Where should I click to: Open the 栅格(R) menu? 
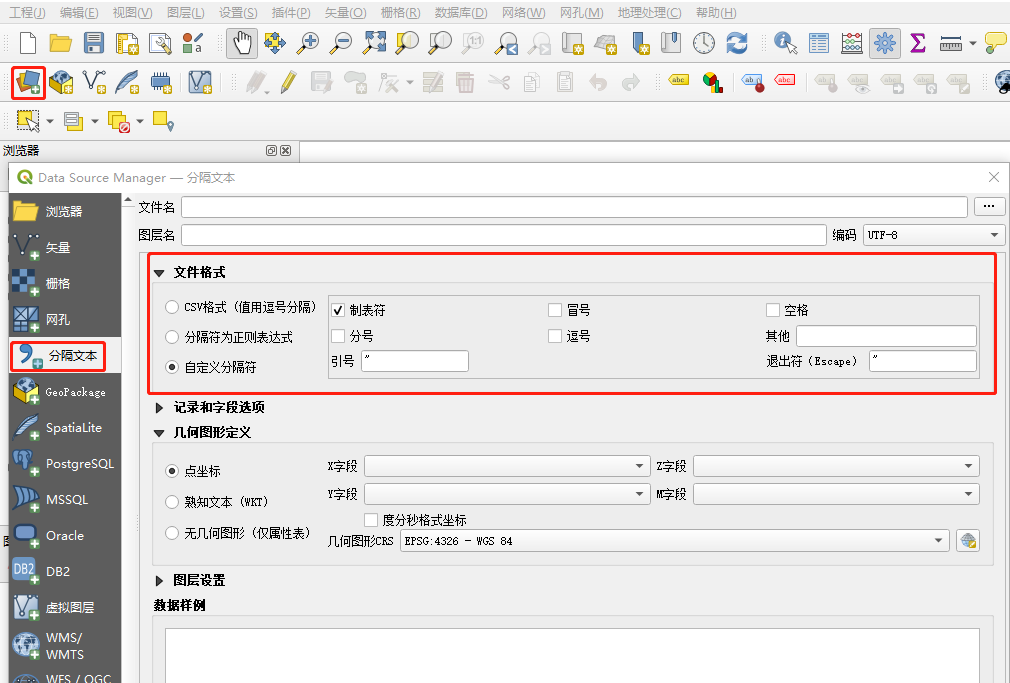(x=400, y=12)
